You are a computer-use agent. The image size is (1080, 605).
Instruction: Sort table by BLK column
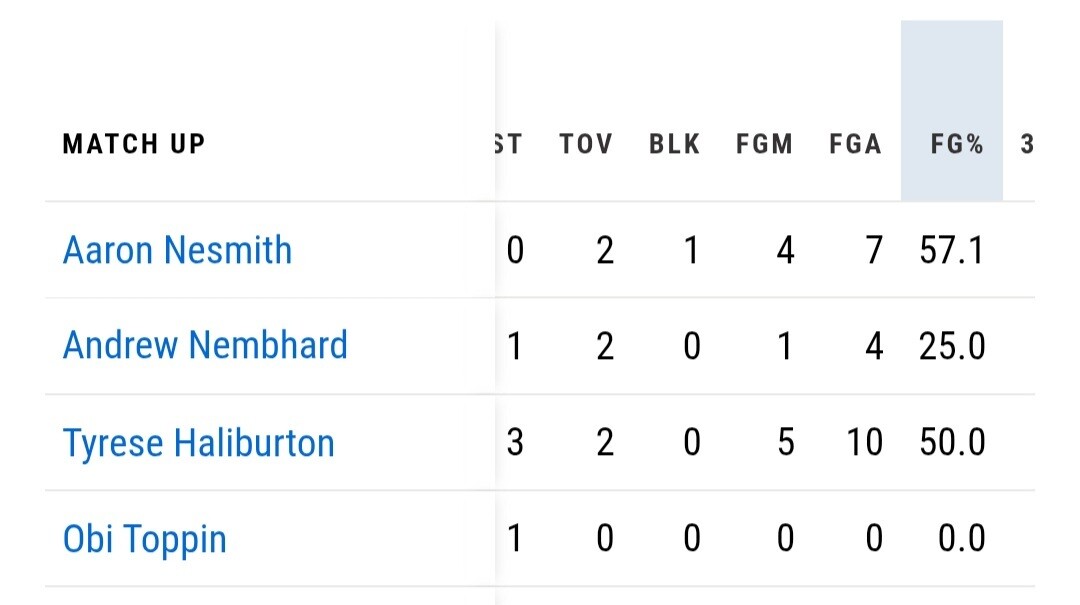[674, 144]
